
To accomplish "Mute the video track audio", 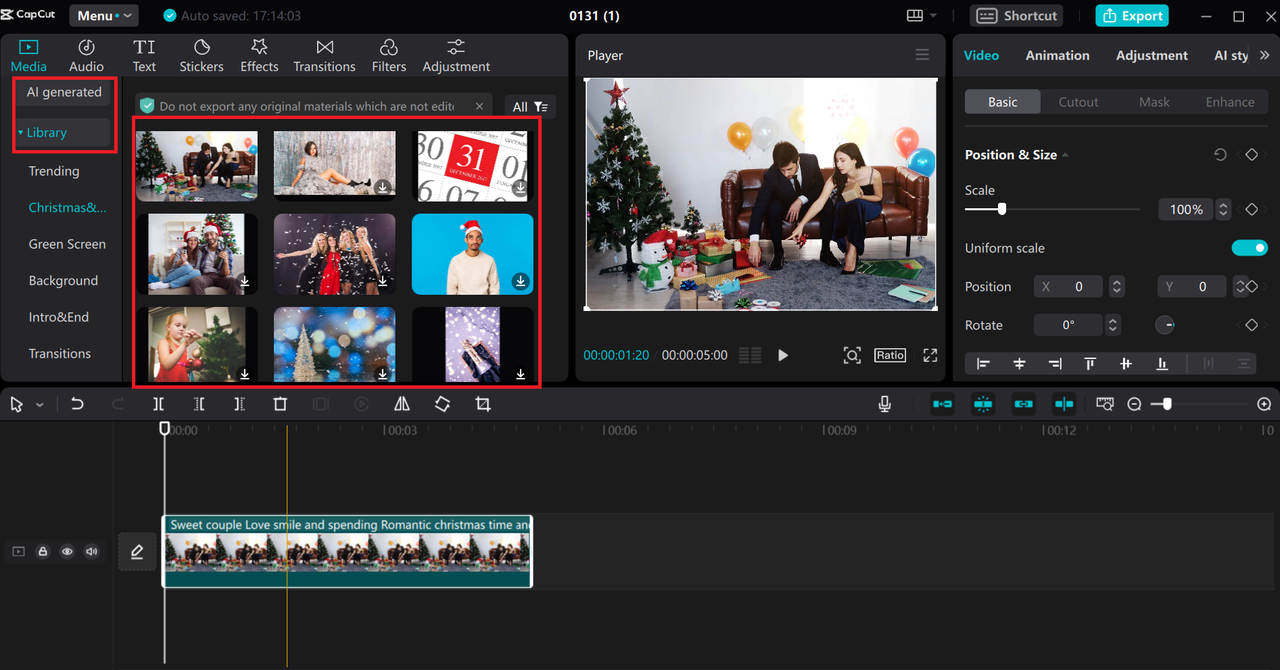I will coord(91,551).
